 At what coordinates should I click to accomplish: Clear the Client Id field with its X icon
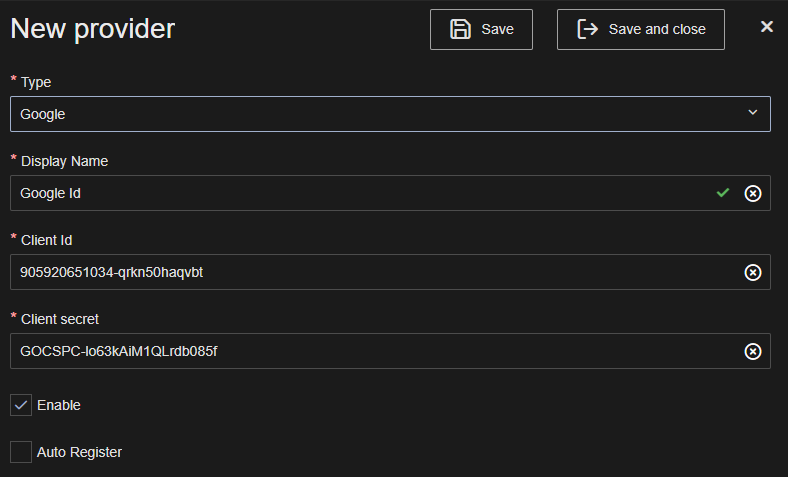(753, 272)
